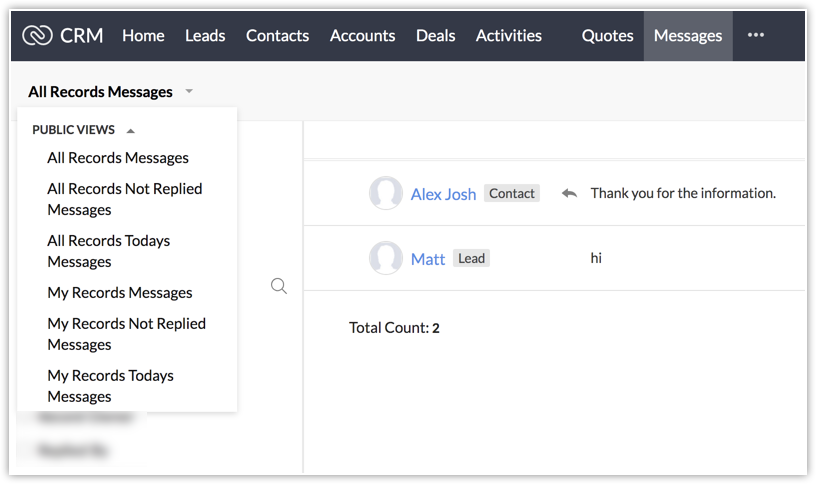816x484 pixels.
Task: Open Alex Josh contact link
Action: tap(443, 194)
